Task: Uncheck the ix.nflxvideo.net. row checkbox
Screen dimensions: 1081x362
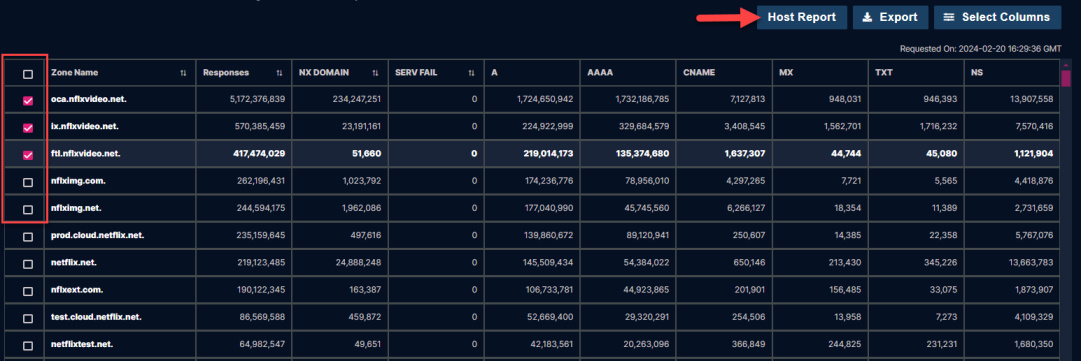Action: coord(28,128)
